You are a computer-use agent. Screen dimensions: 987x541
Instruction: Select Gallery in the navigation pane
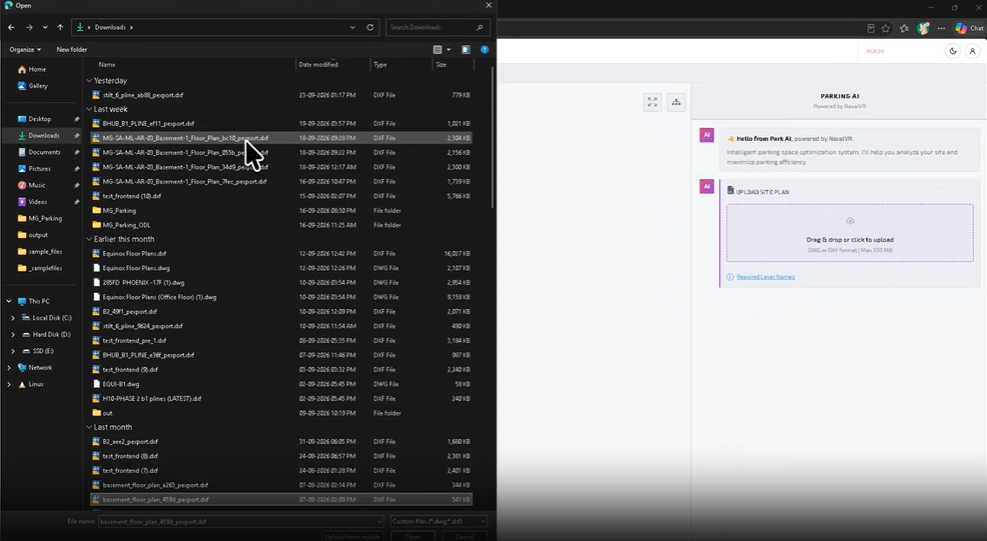(x=38, y=86)
